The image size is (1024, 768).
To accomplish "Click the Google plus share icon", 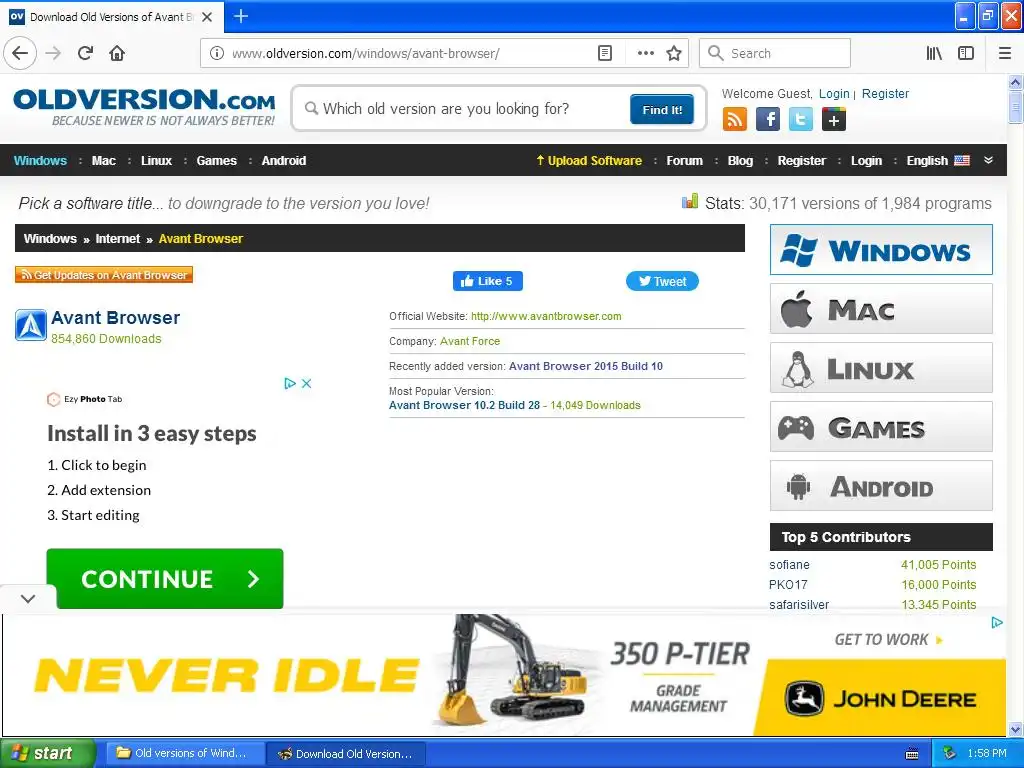I will point(834,120).
